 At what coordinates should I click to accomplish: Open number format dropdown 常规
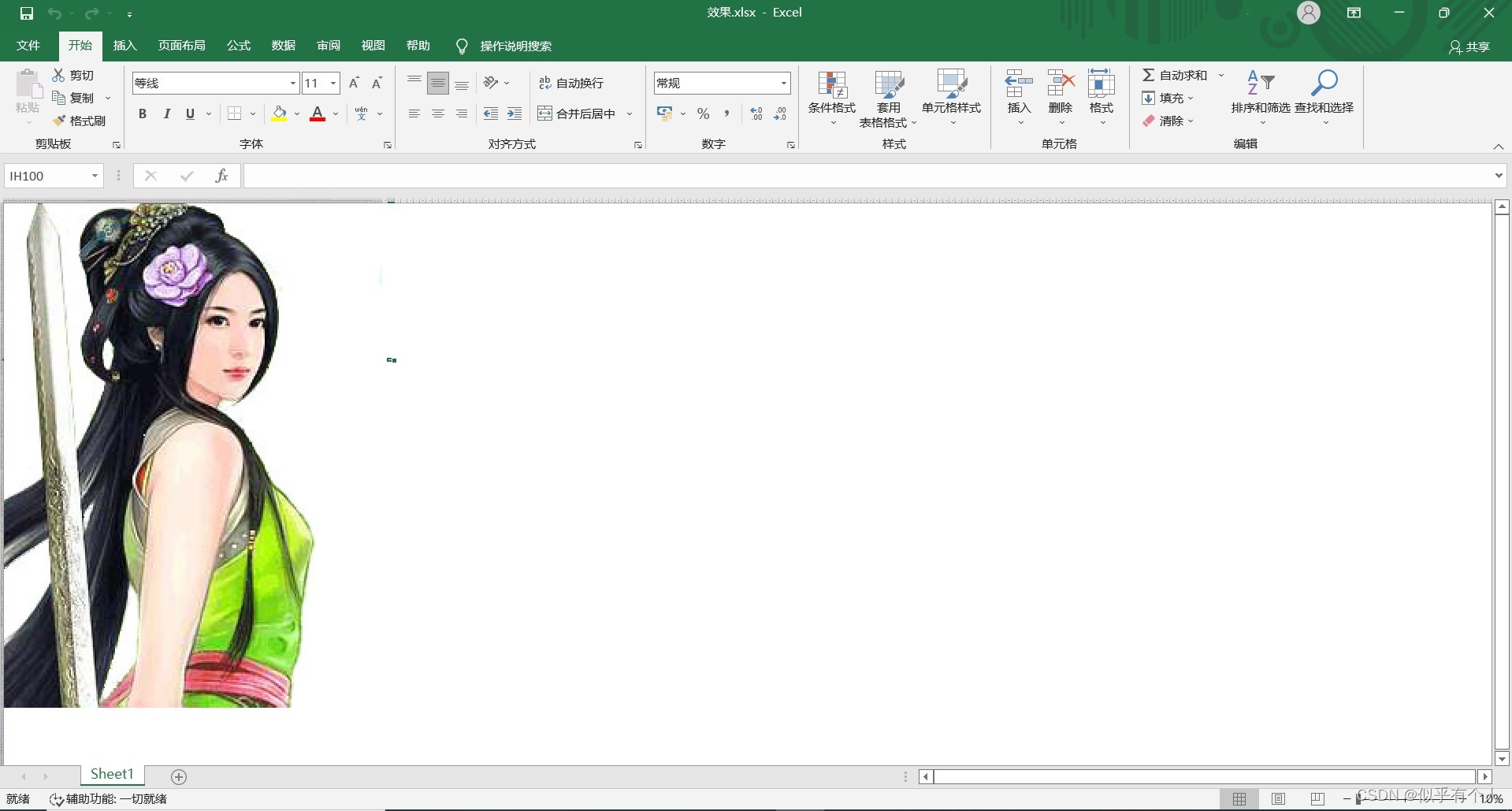tap(783, 83)
